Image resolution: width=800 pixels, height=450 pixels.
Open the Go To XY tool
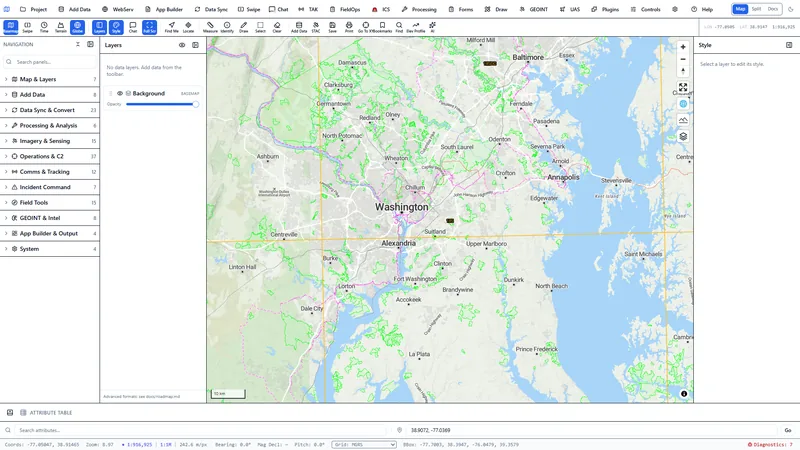point(365,27)
